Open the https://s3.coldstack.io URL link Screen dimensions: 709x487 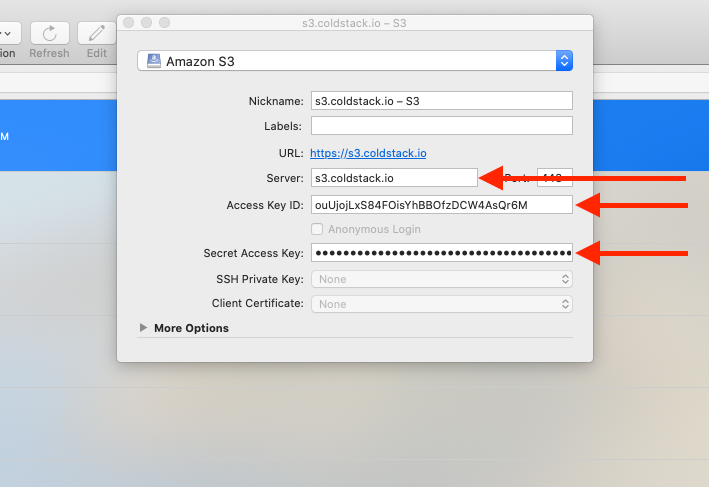[x=368, y=153]
